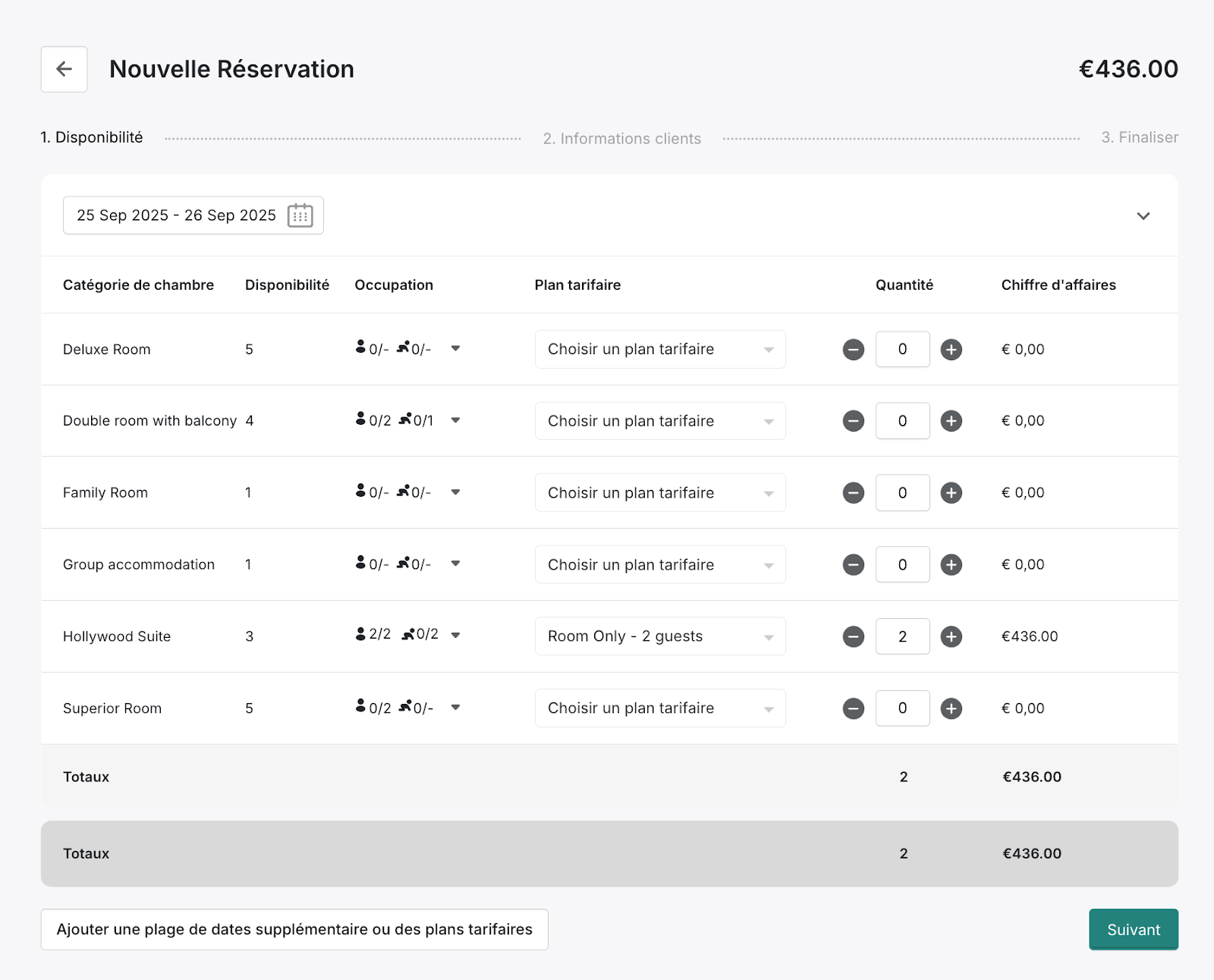The width and height of the screenshot is (1214, 980).
Task: Expand Group accommodation occupation arrow
Action: click(x=455, y=564)
